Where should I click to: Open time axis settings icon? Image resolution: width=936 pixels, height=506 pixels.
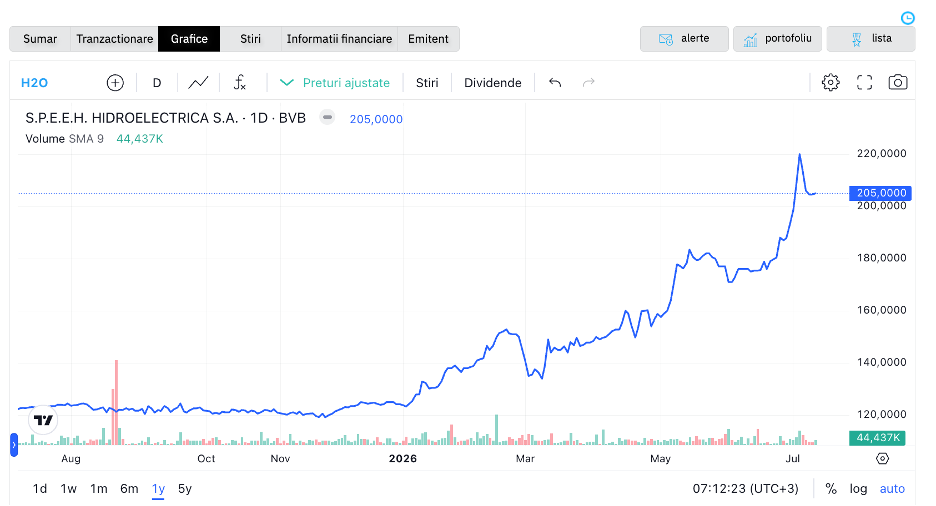[x=882, y=458]
